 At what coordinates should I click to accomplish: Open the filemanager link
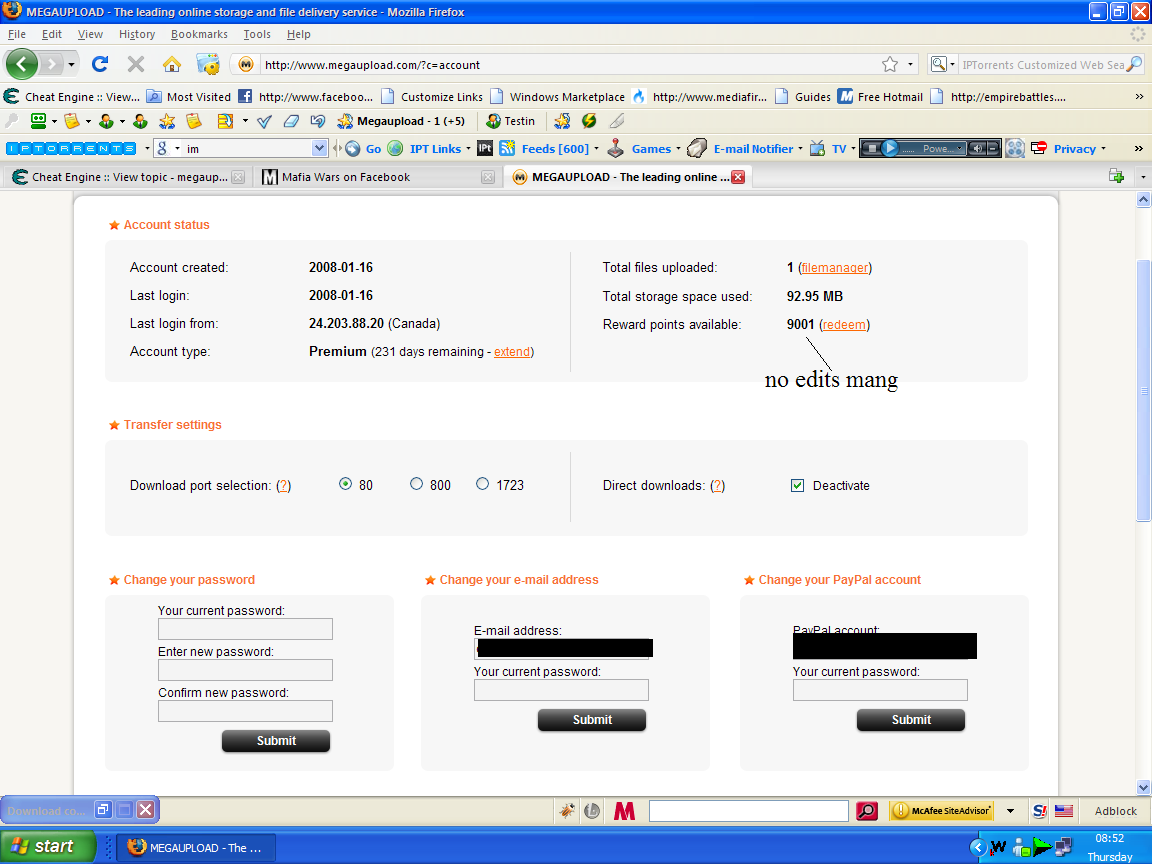point(835,268)
